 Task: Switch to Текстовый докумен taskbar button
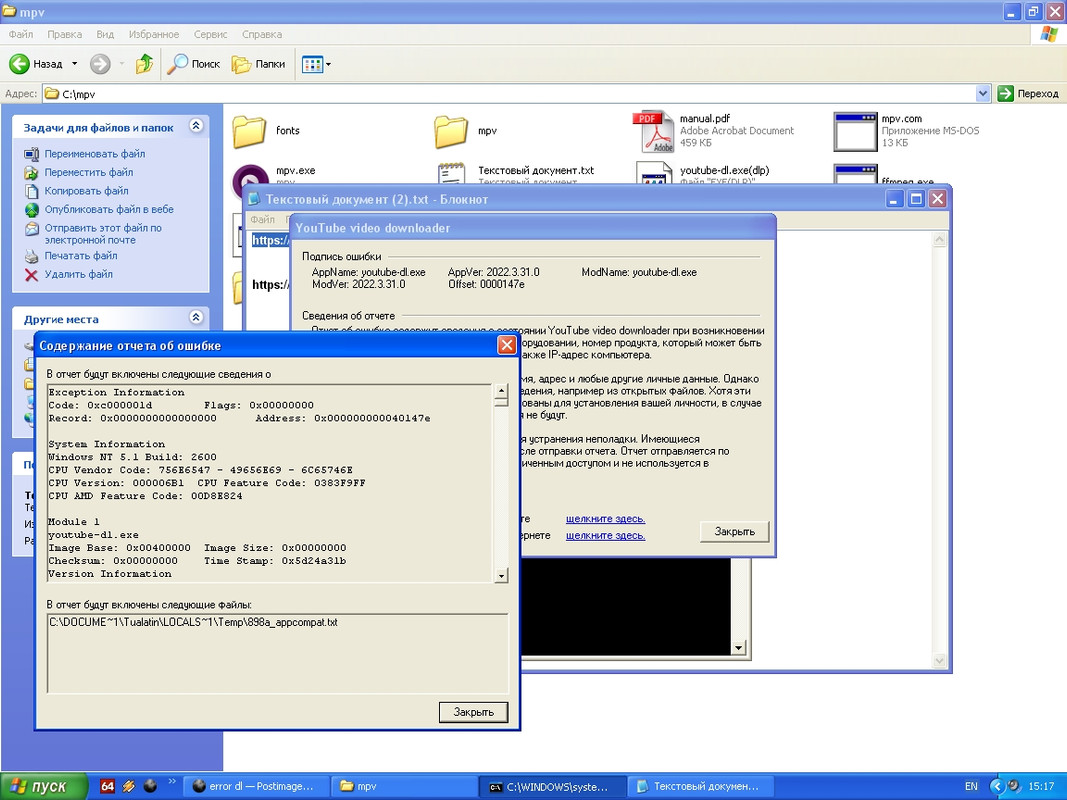[700, 786]
